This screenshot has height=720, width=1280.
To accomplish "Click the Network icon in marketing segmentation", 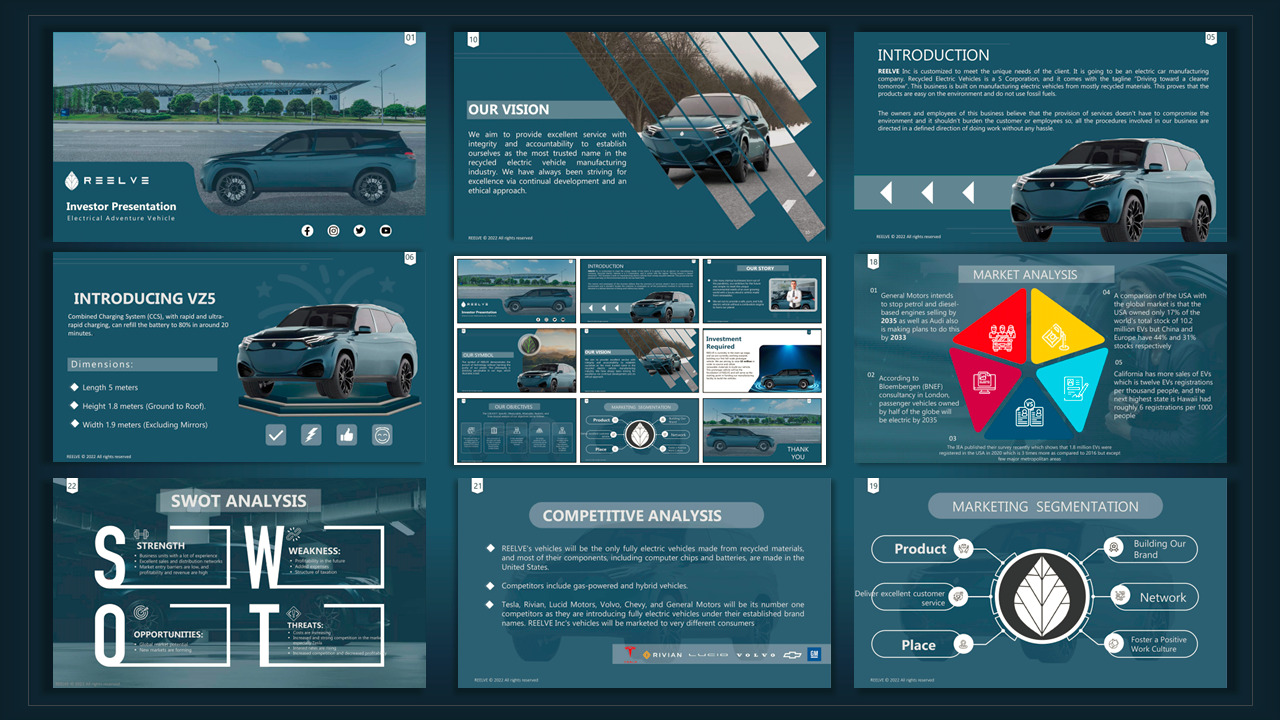I will point(1119,596).
